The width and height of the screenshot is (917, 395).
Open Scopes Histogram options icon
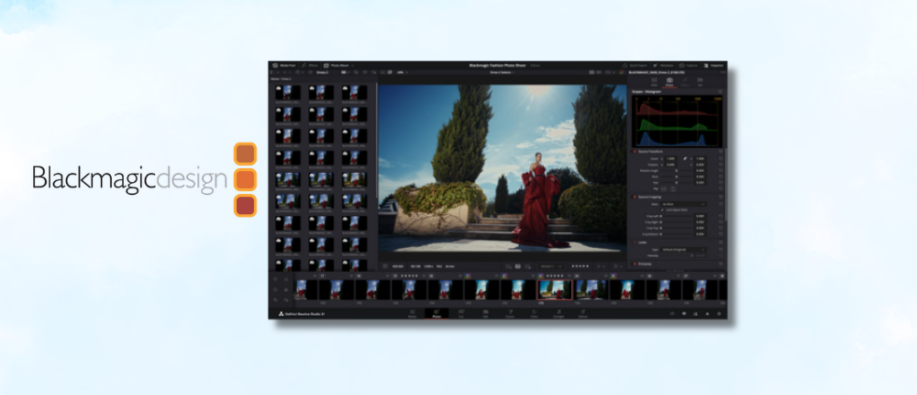720,92
